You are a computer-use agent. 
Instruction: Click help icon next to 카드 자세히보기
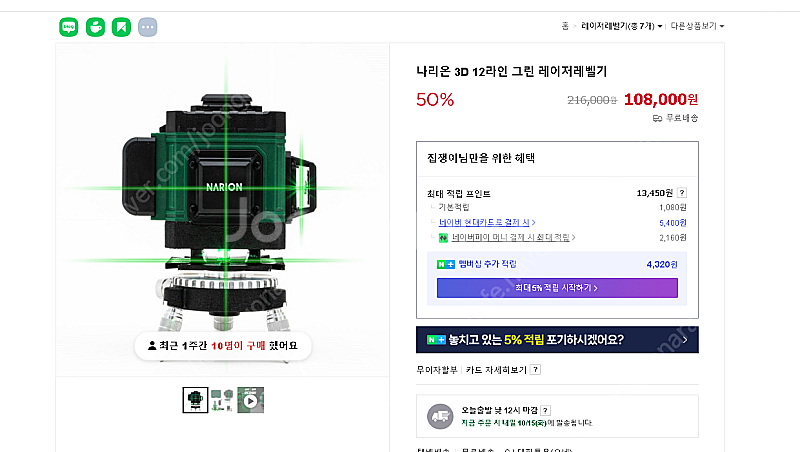tap(535, 370)
